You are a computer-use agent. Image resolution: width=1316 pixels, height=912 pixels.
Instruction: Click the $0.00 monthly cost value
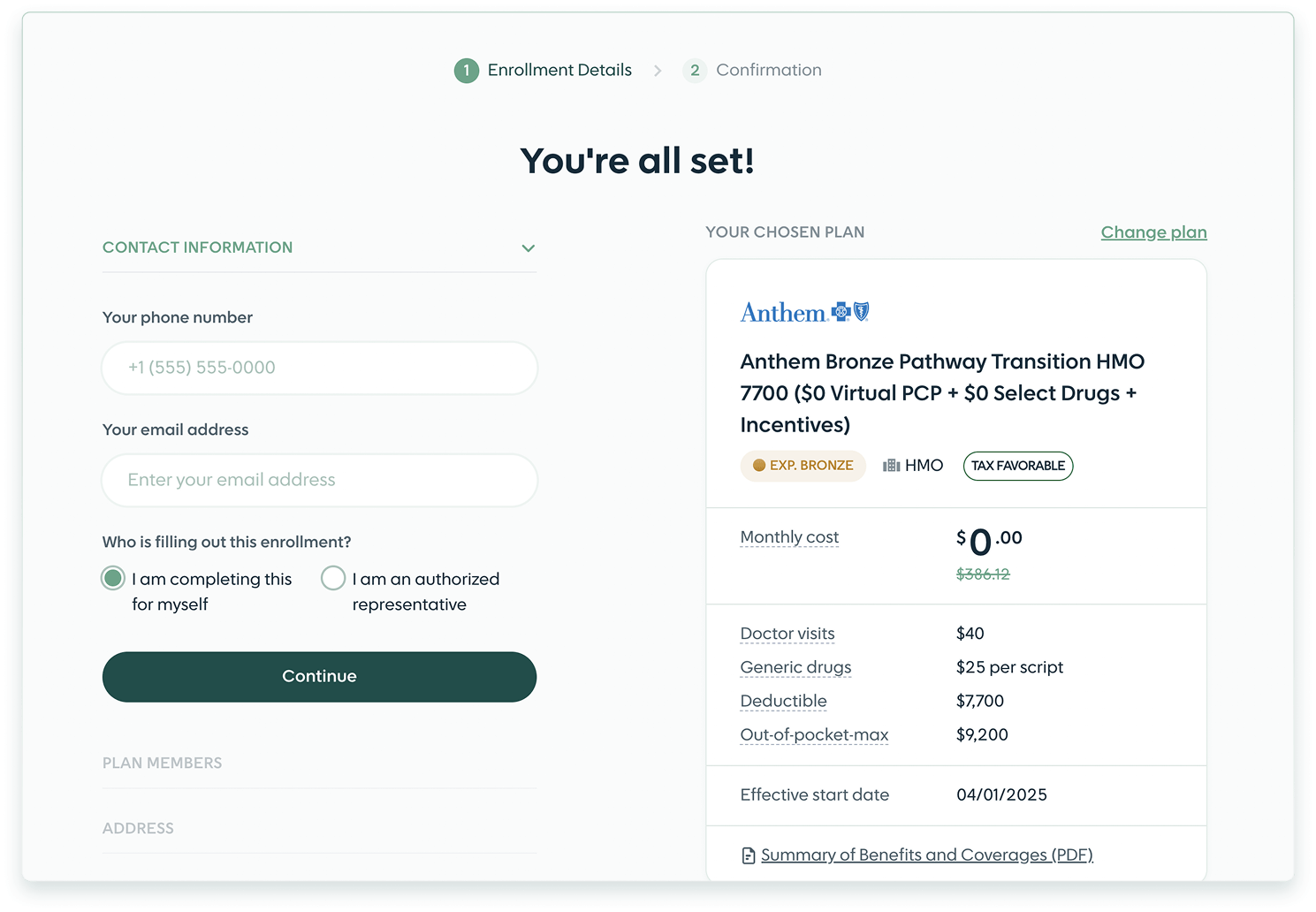pos(989,541)
